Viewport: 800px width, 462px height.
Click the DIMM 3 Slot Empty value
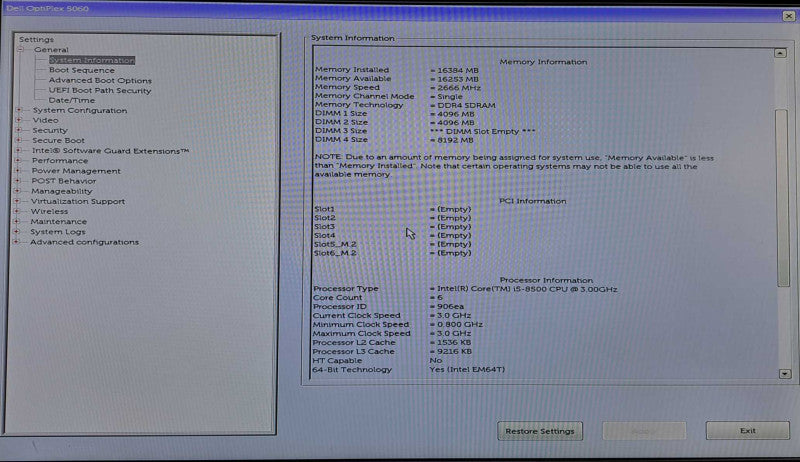pyautogui.click(x=483, y=131)
